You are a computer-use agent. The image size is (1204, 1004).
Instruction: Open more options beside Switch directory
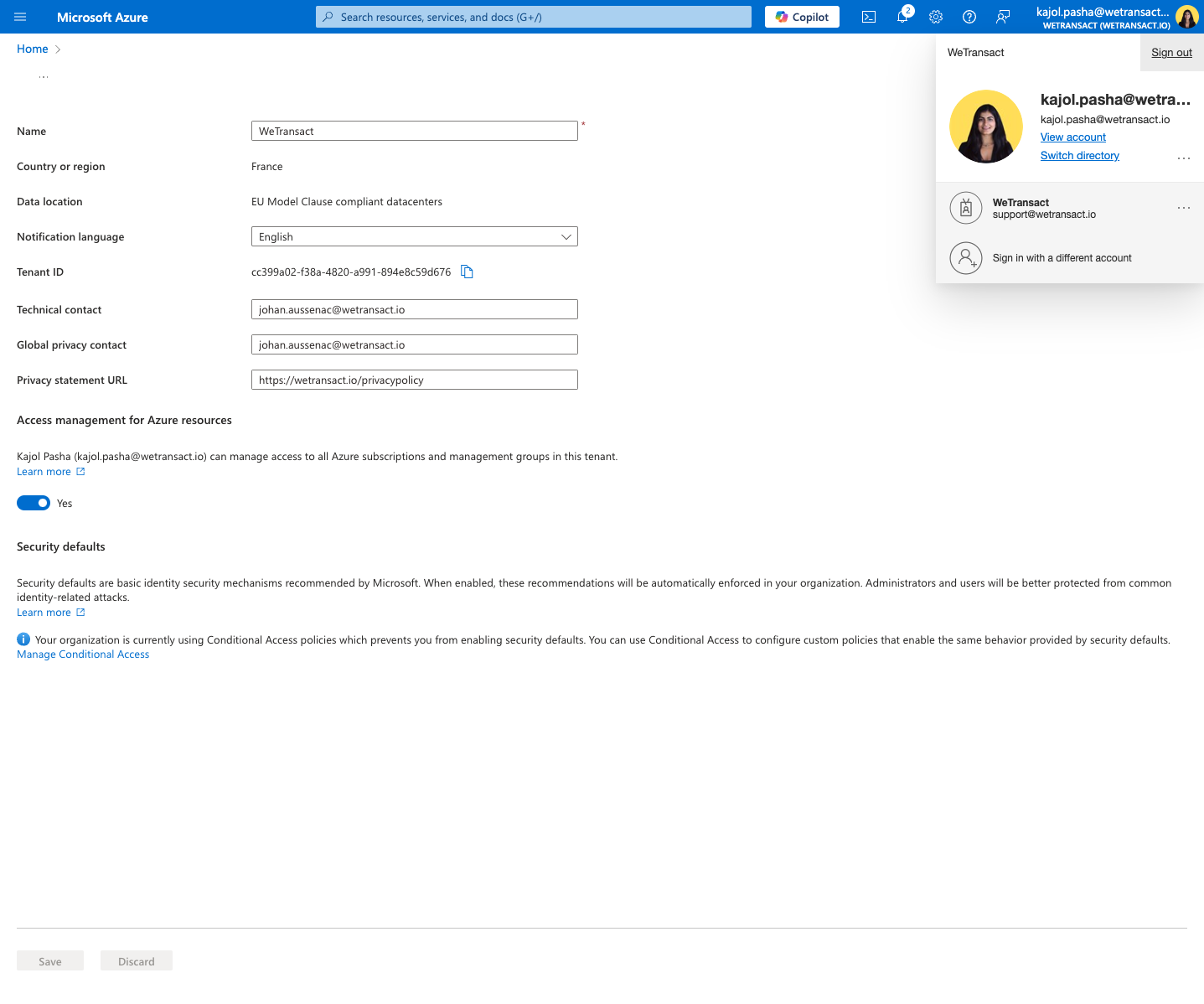(x=1184, y=158)
